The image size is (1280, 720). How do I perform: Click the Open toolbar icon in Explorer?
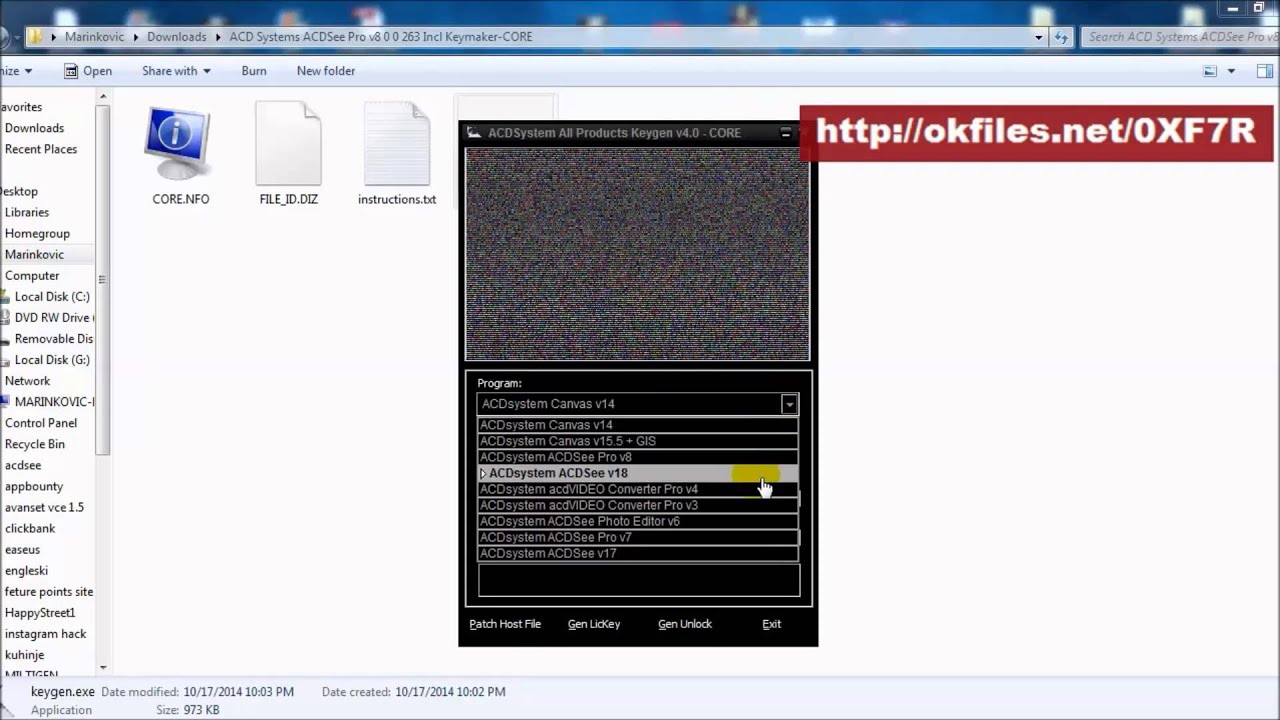pos(71,71)
